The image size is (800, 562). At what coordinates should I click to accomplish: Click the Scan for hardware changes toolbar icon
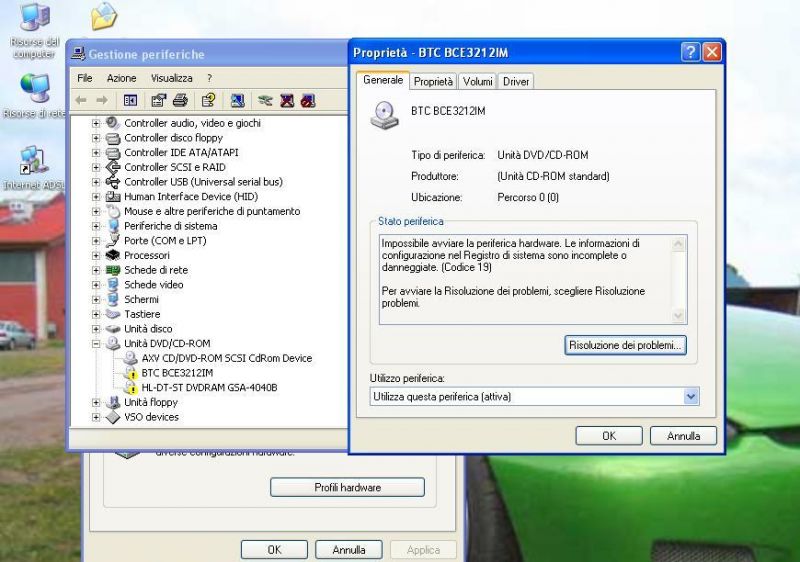[x=237, y=100]
